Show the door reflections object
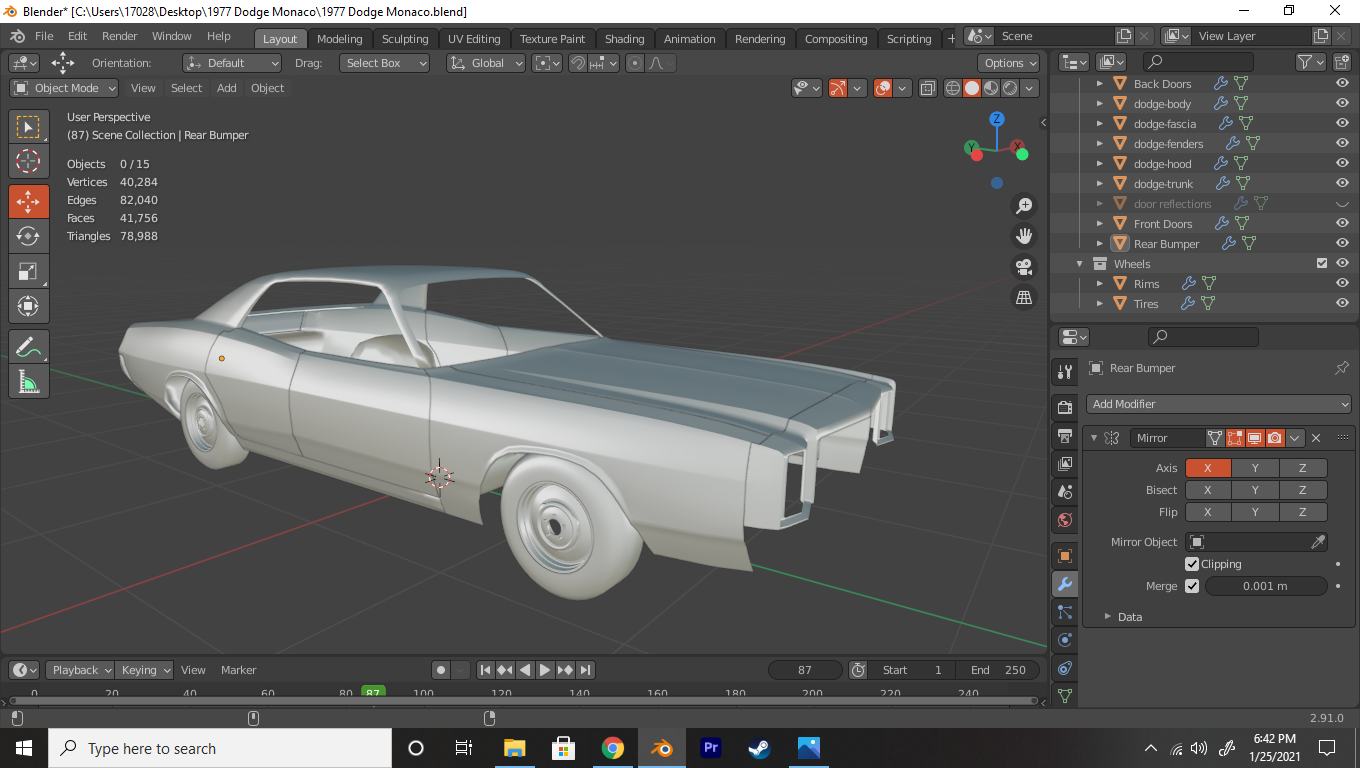Screen dimensions: 1360x768 tap(1342, 204)
